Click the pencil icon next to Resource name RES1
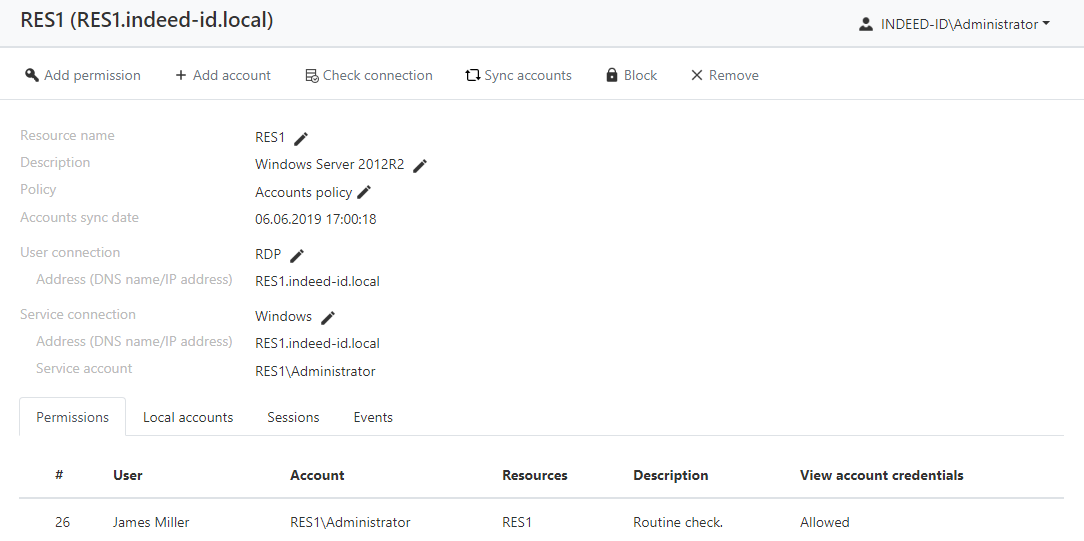 (301, 139)
